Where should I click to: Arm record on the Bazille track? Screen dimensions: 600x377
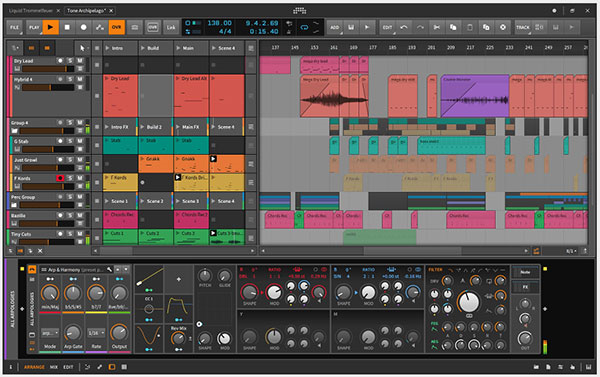60,215
